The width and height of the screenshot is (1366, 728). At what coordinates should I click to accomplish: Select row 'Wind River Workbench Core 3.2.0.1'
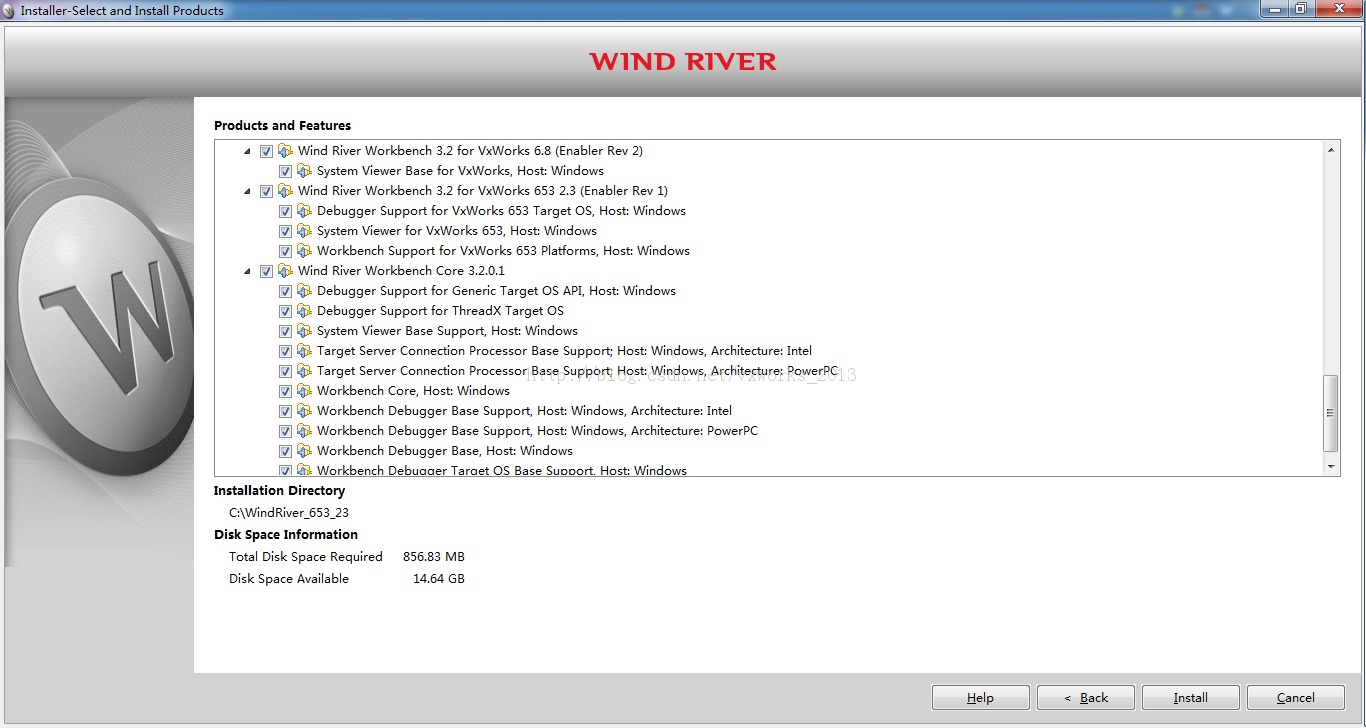coord(401,271)
